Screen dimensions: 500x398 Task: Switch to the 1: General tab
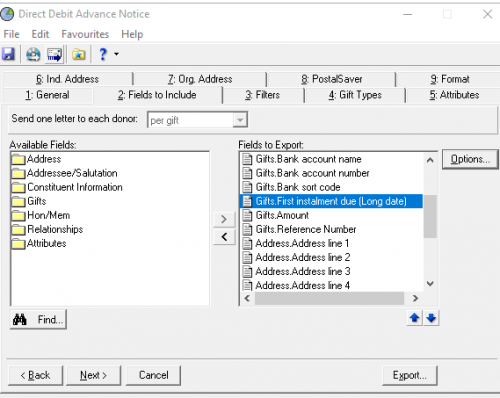[x=48, y=95]
